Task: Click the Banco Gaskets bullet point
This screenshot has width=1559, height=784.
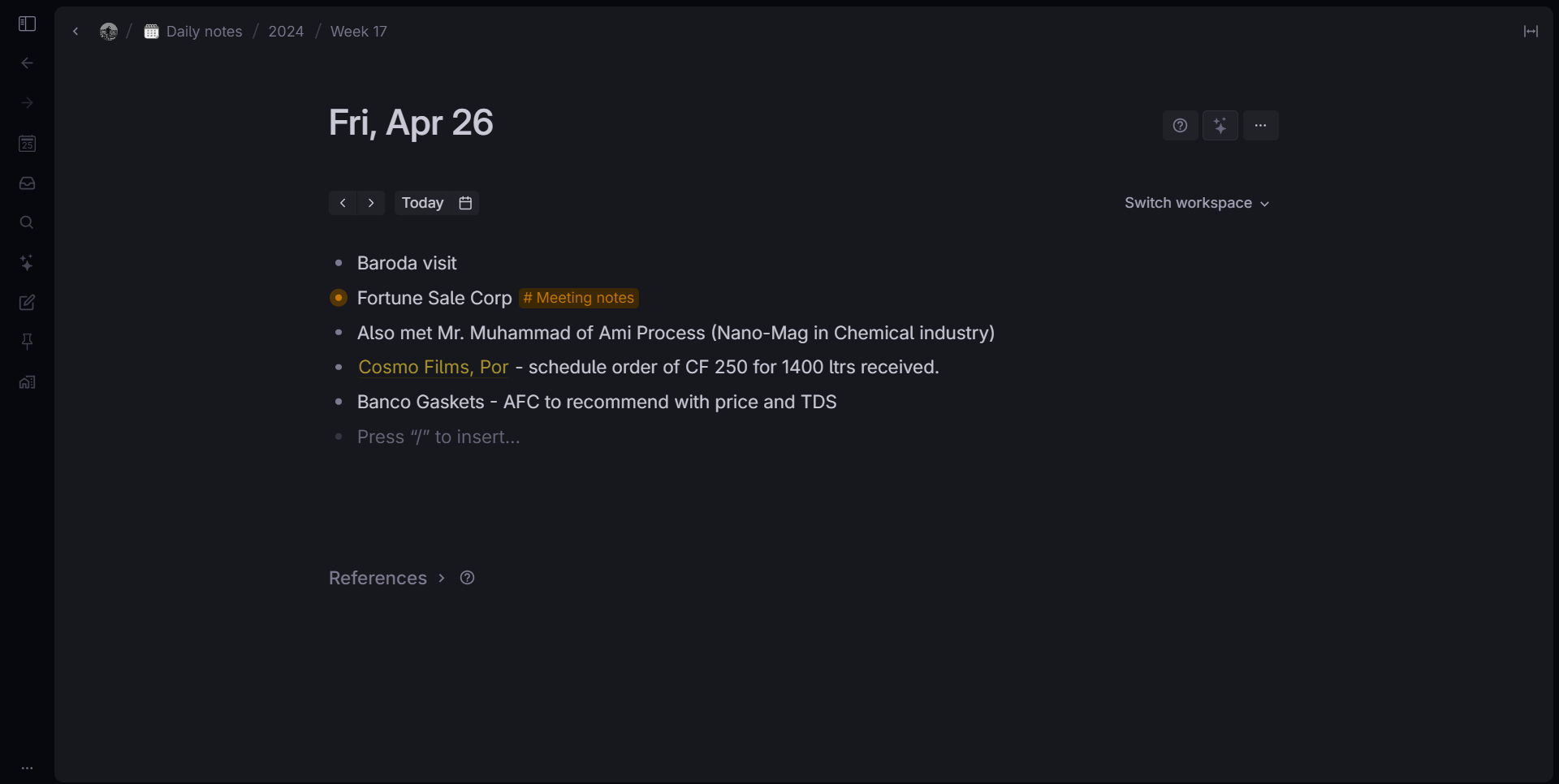Action: [x=339, y=402]
